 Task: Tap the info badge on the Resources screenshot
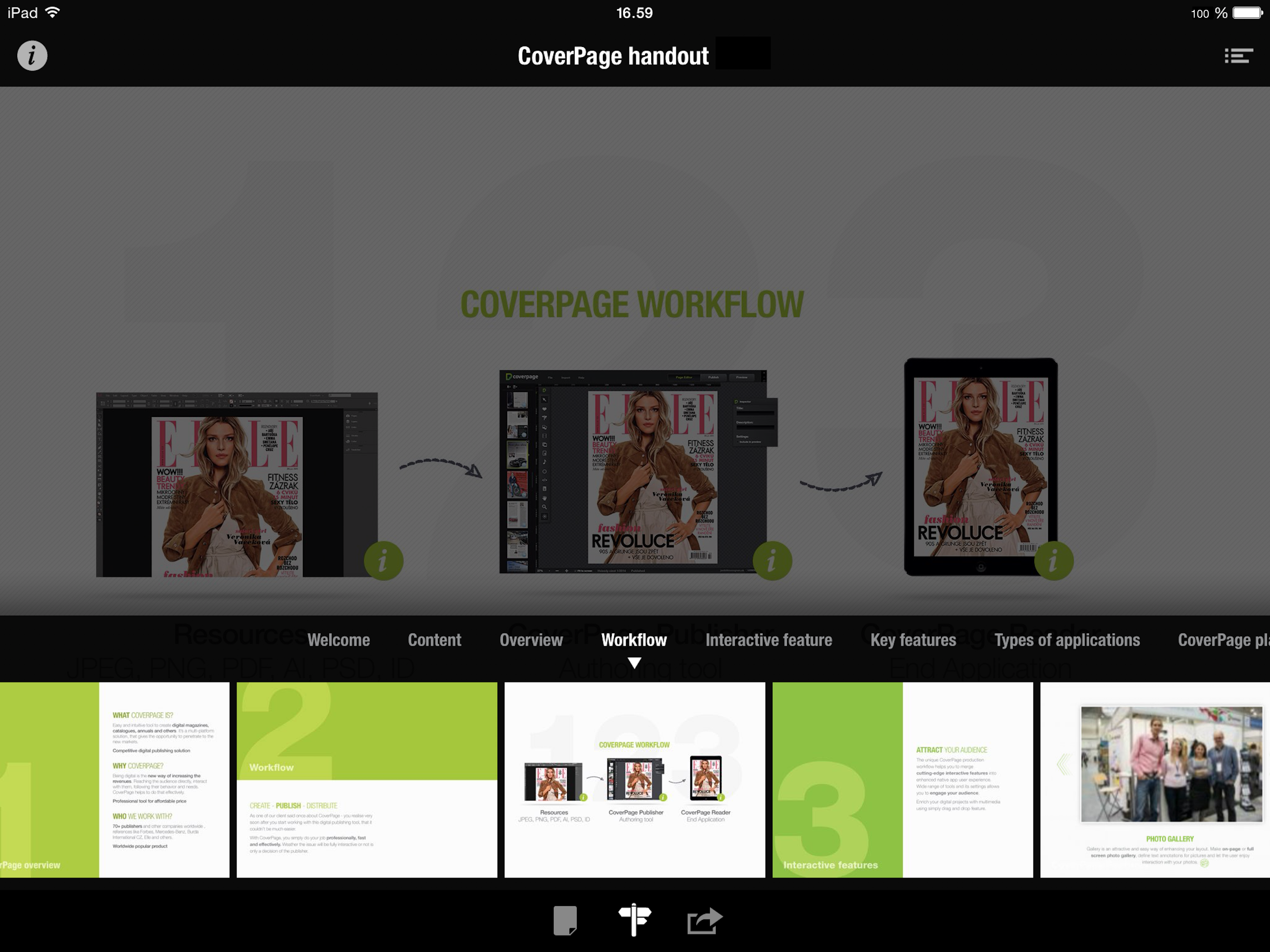pyautogui.click(x=384, y=561)
